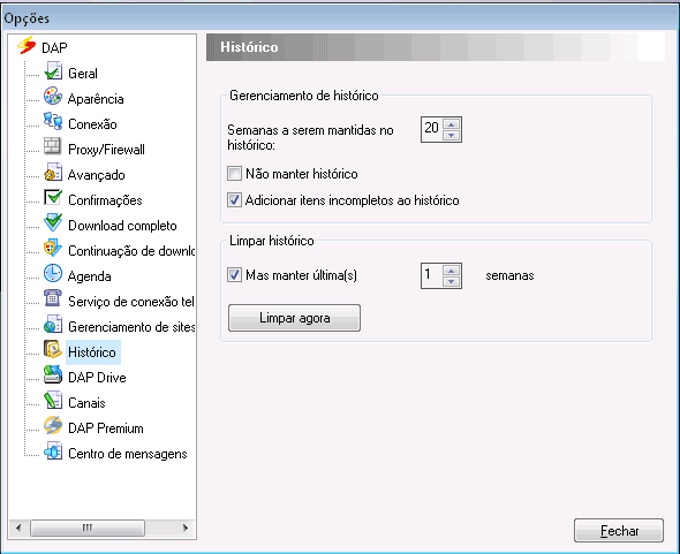Screen dimensions: 680x554
Task: Decrease weeks kept in history spinner
Action: coord(451,135)
